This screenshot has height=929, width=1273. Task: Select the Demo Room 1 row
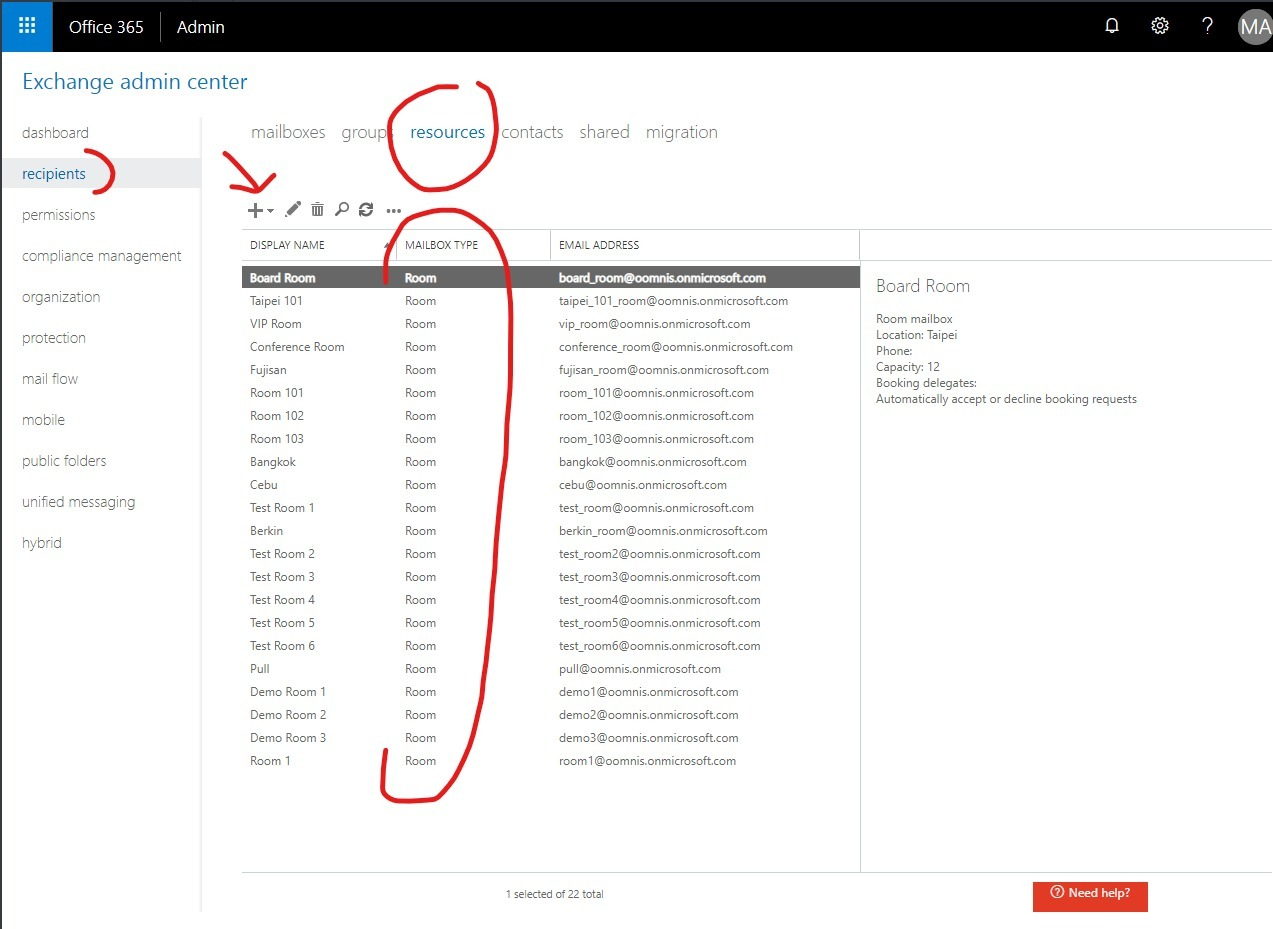click(551, 692)
